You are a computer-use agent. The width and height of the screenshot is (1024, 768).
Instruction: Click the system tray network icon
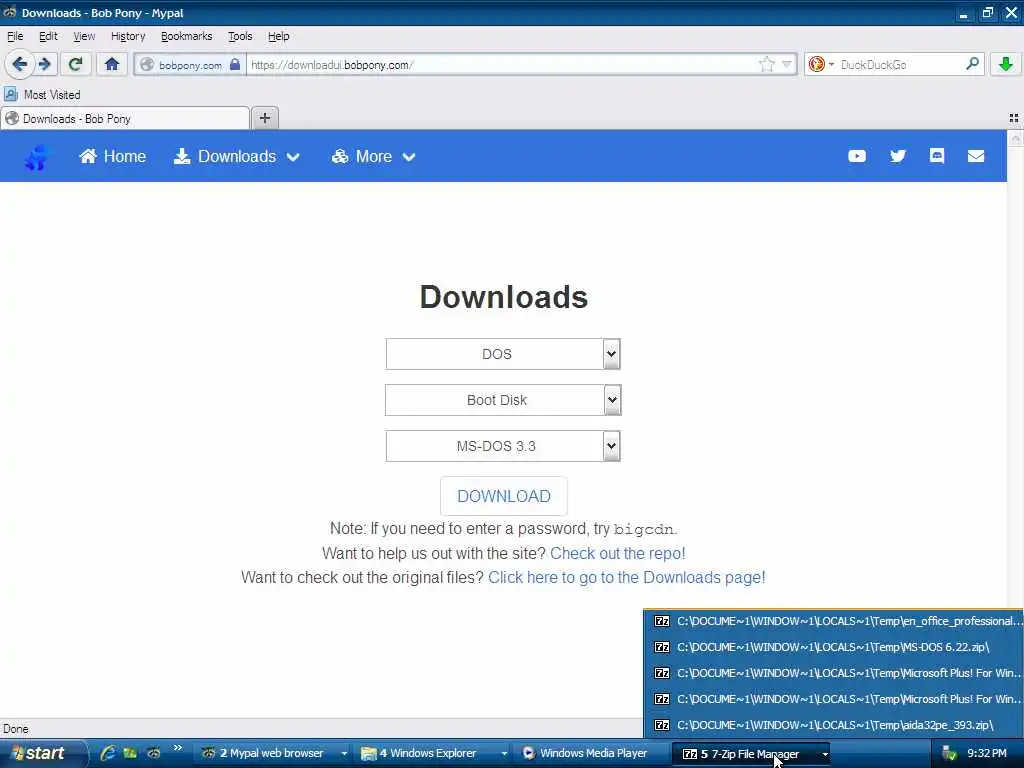pyautogui.click(x=949, y=754)
